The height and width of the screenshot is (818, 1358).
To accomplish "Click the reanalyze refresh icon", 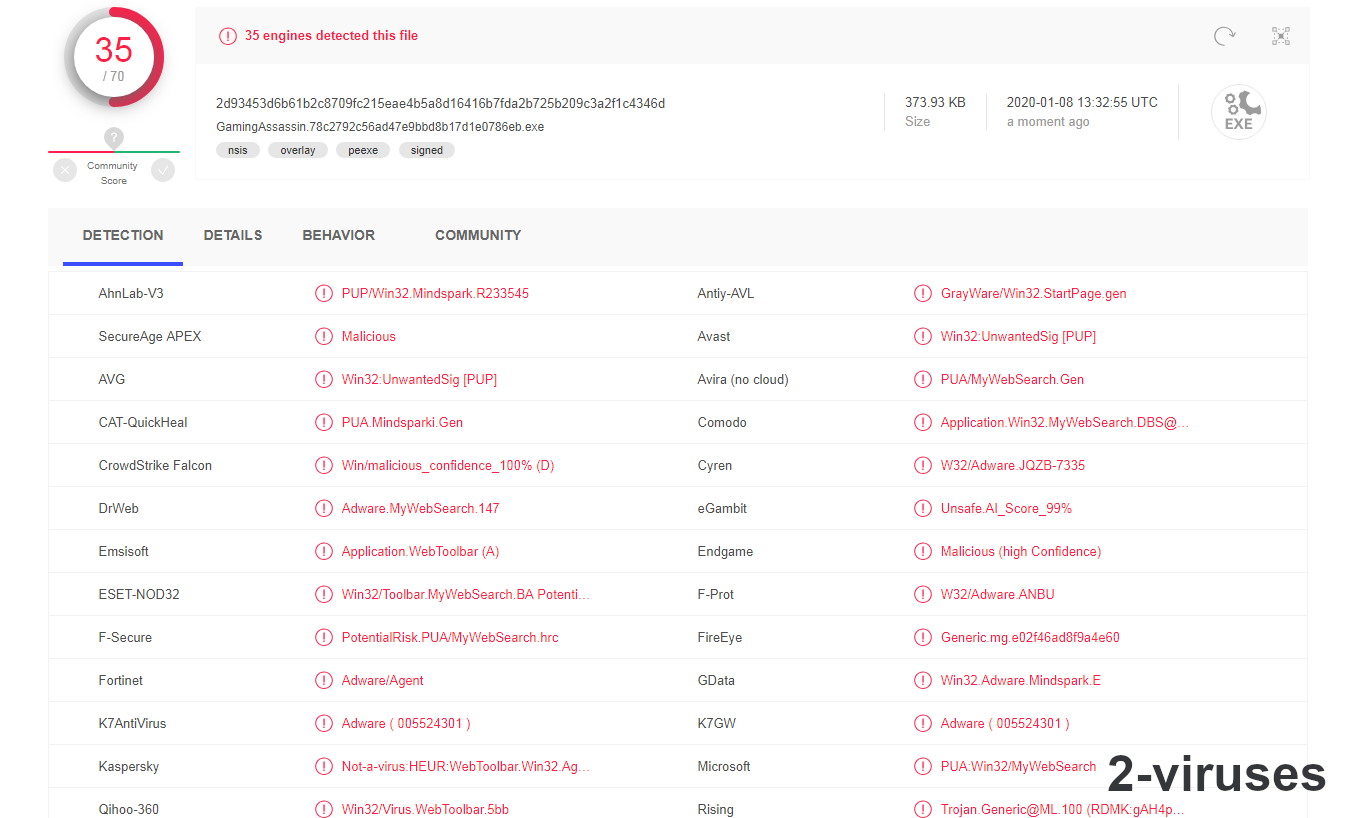I will (x=1224, y=36).
